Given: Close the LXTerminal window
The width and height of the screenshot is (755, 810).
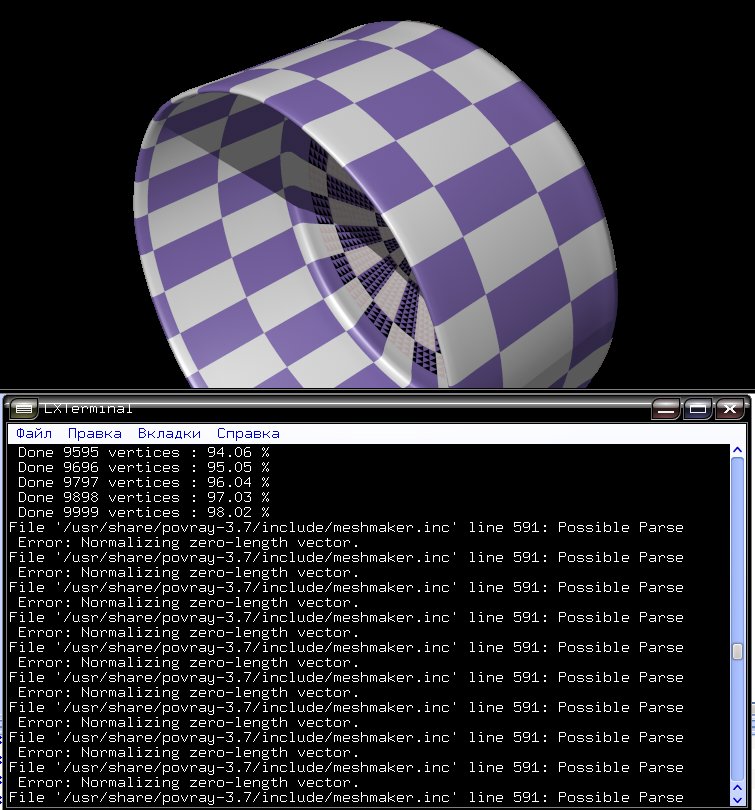Looking at the screenshot, I should point(731,409).
